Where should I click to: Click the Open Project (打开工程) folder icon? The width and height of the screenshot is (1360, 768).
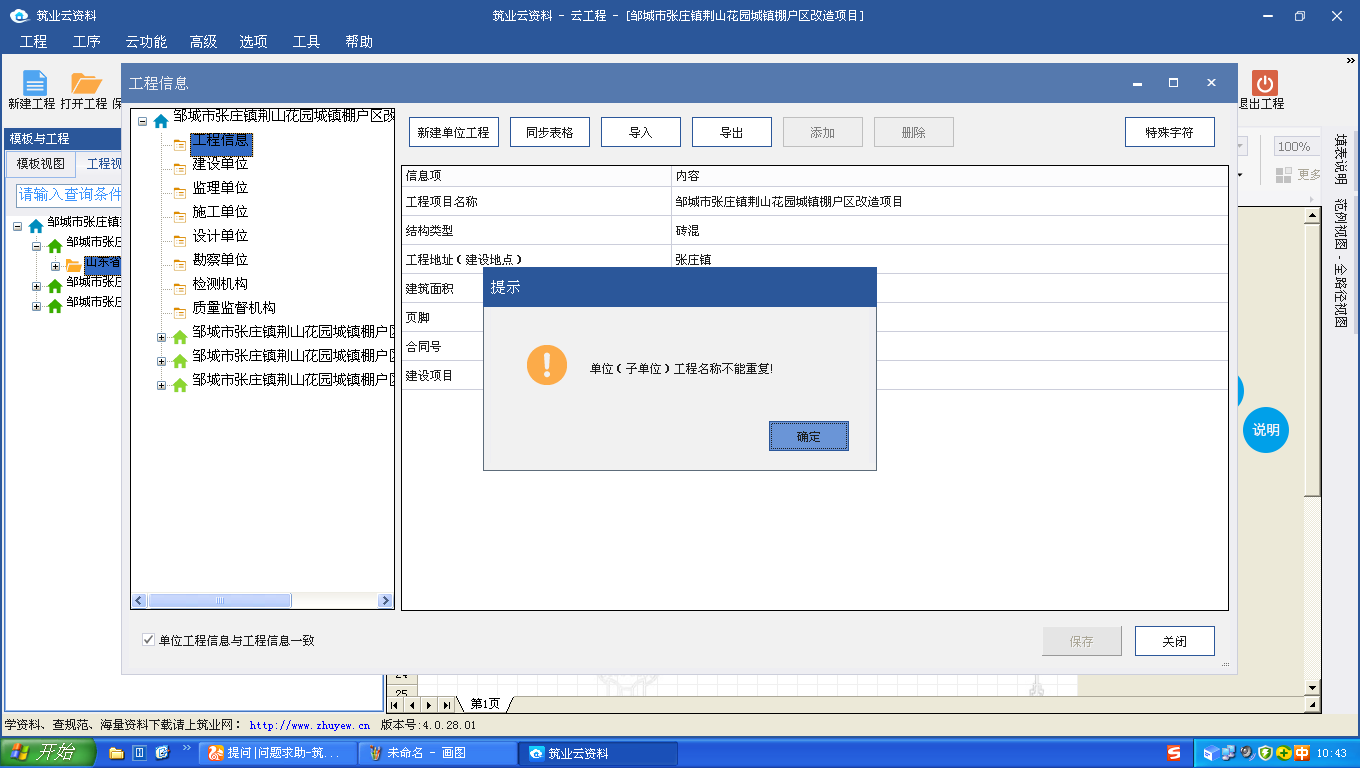[x=86, y=84]
